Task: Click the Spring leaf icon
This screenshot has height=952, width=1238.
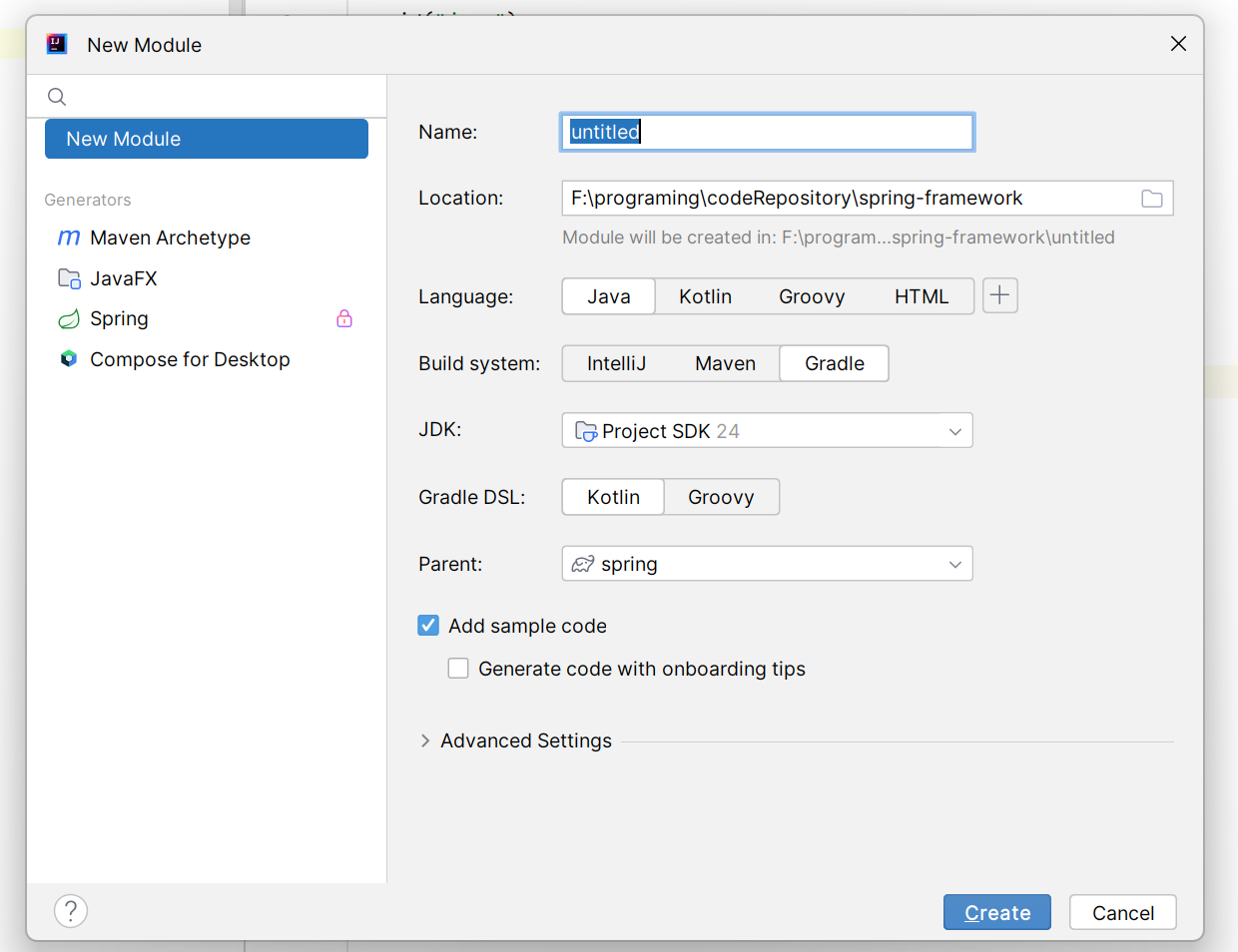Action: [69, 319]
